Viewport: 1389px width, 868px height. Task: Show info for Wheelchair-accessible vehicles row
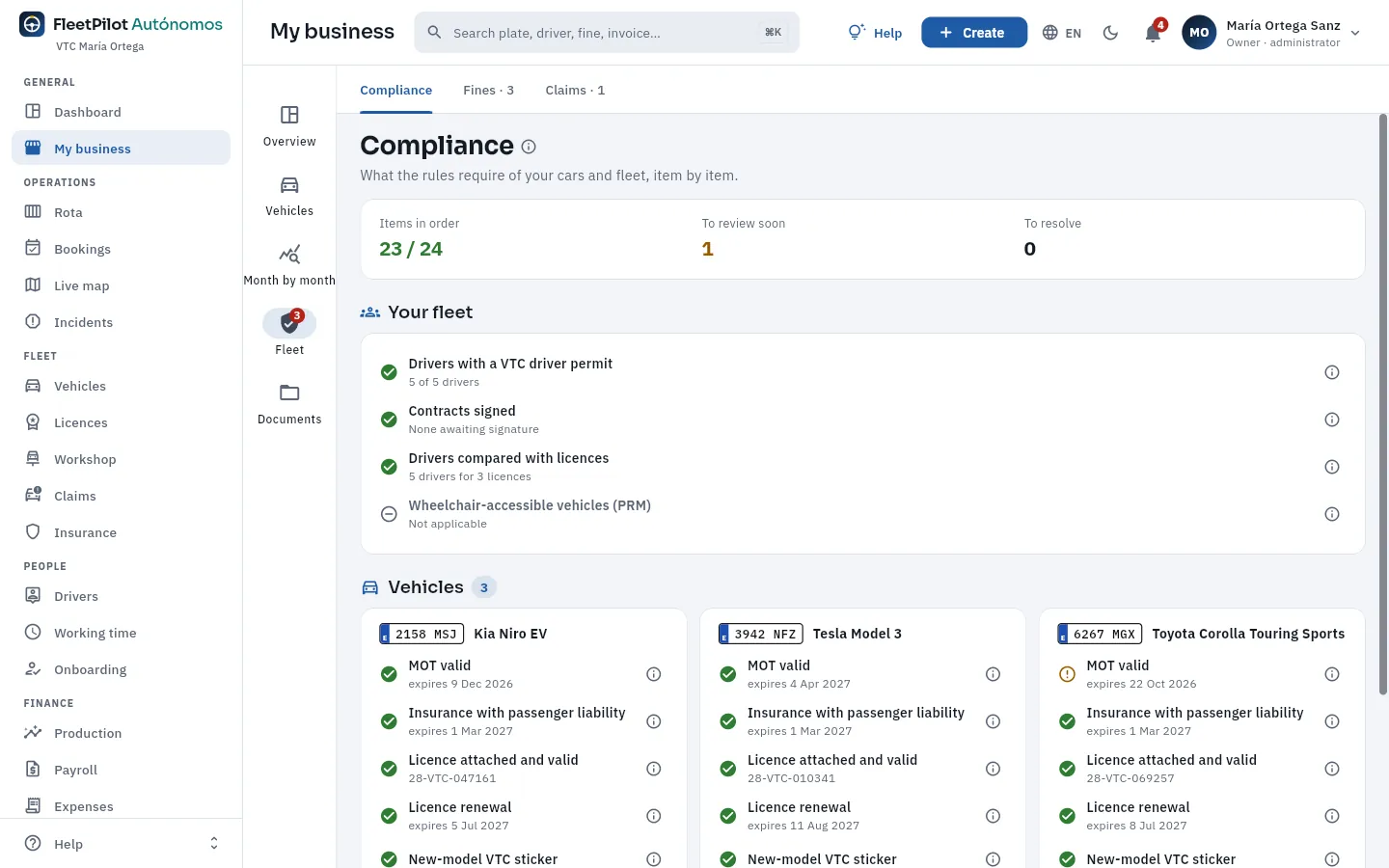tap(1332, 514)
